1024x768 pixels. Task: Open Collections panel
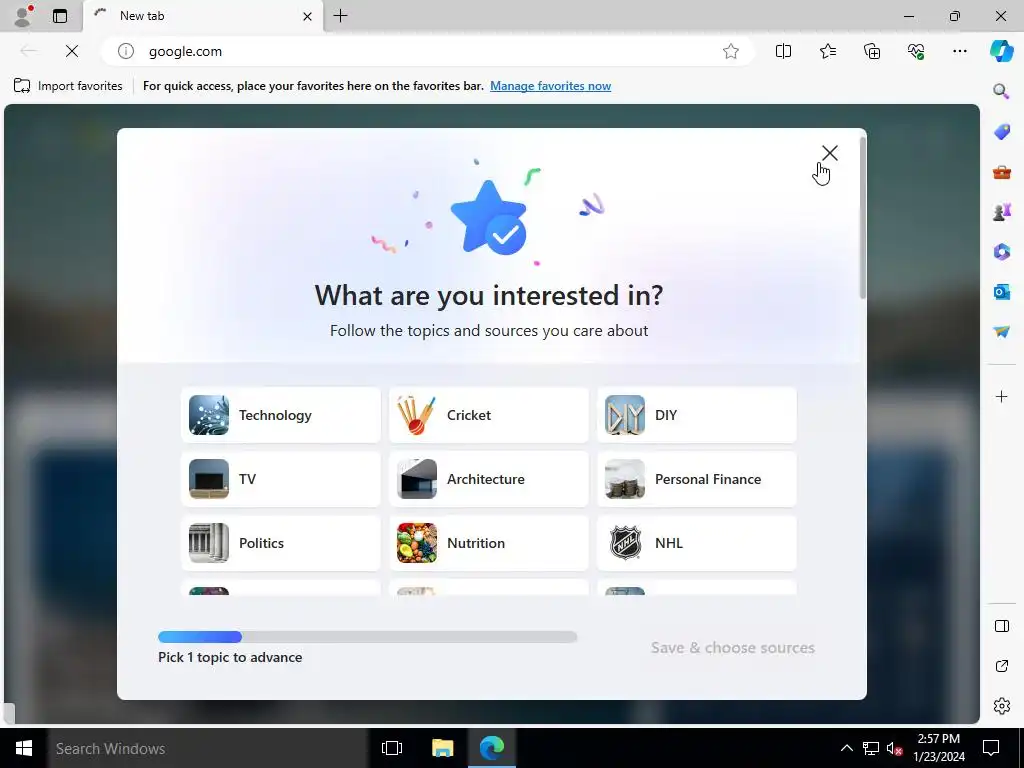(x=872, y=51)
